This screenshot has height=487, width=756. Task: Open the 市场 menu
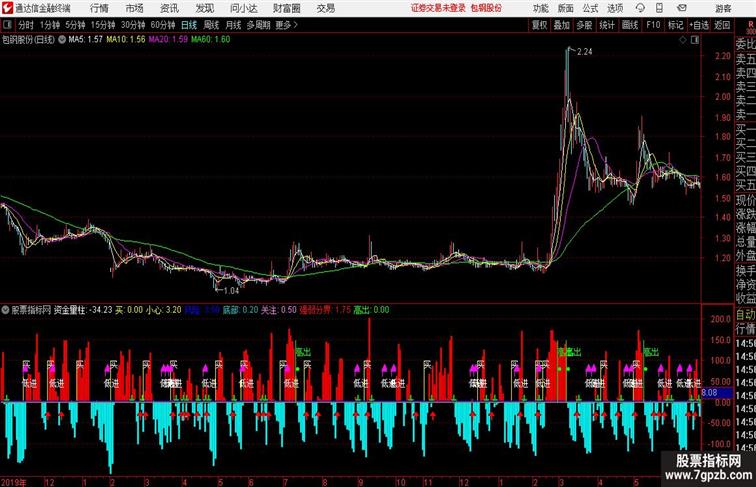pyautogui.click(x=134, y=8)
